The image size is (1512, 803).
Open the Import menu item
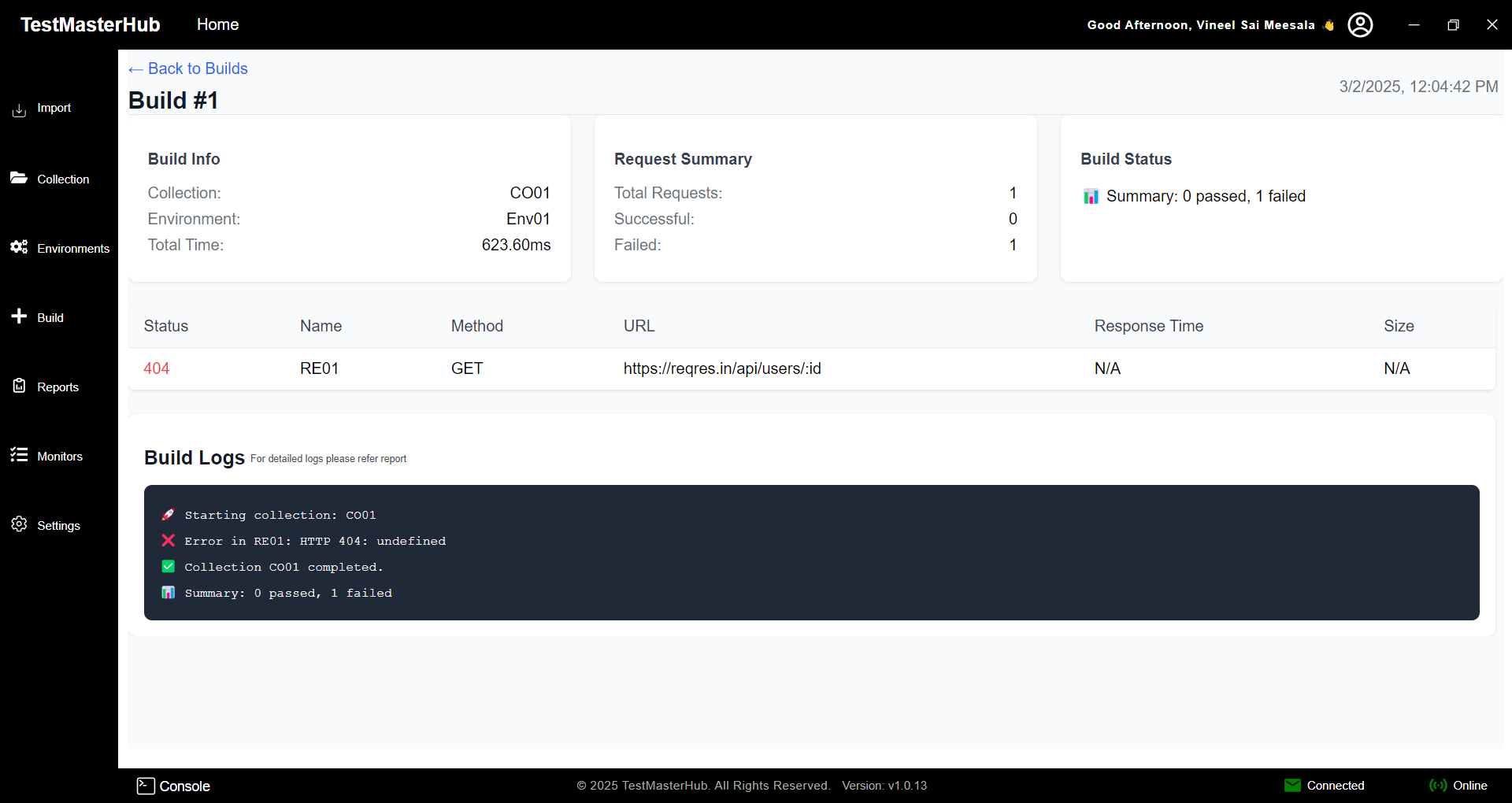(x=54, y=108)
